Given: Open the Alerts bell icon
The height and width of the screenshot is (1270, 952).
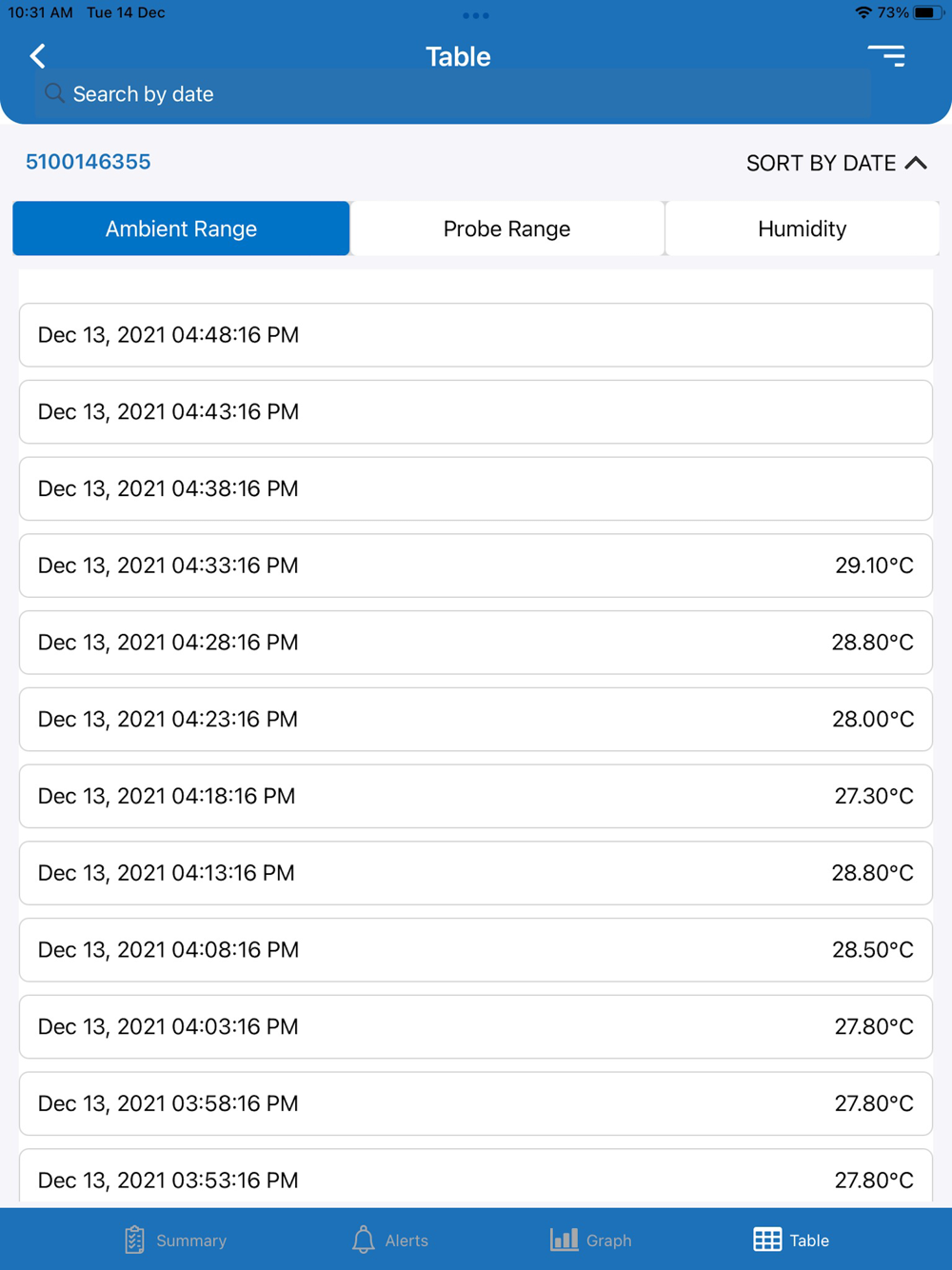Looking at the screenshot, I should (x=364, y=1240).
